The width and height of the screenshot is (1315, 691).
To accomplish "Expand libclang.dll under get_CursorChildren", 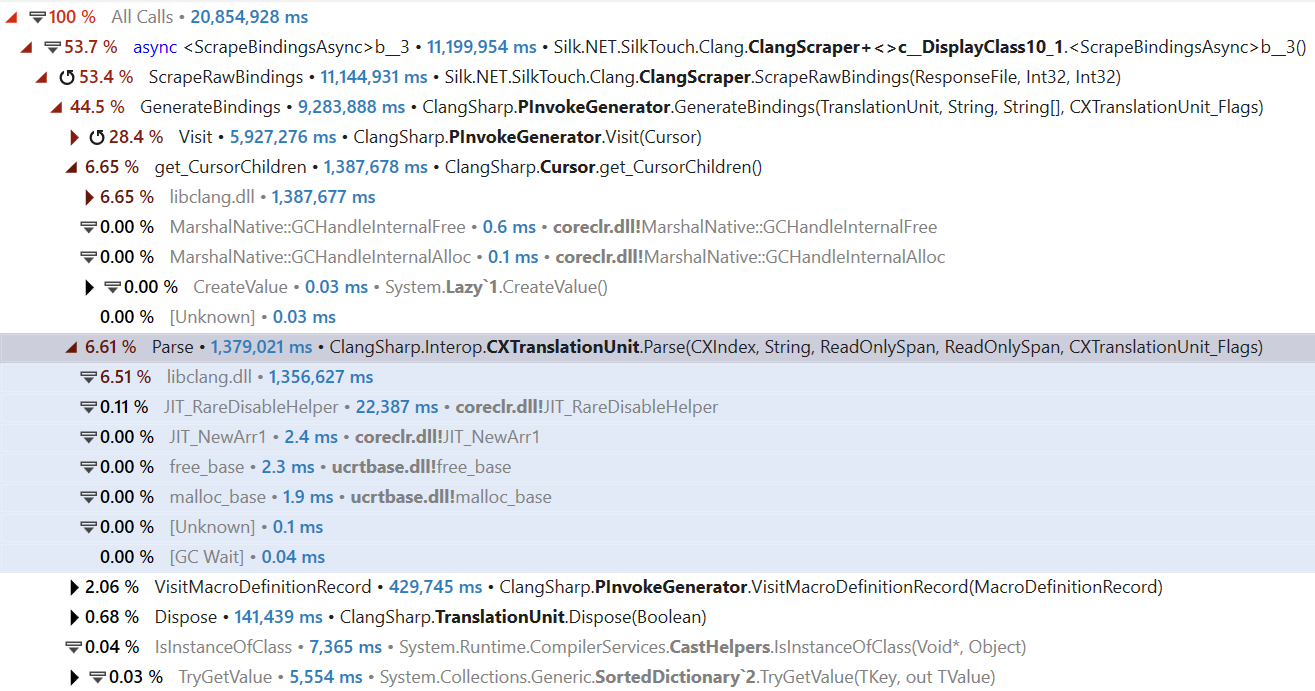I will [x=89, y=197].
